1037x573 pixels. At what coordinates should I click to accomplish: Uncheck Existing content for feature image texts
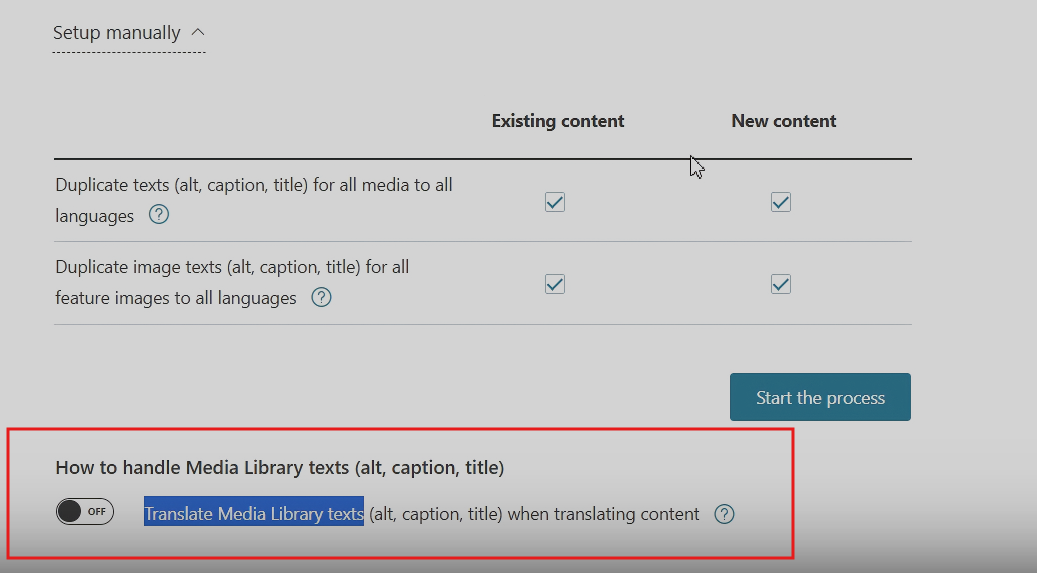click(555, 284)
